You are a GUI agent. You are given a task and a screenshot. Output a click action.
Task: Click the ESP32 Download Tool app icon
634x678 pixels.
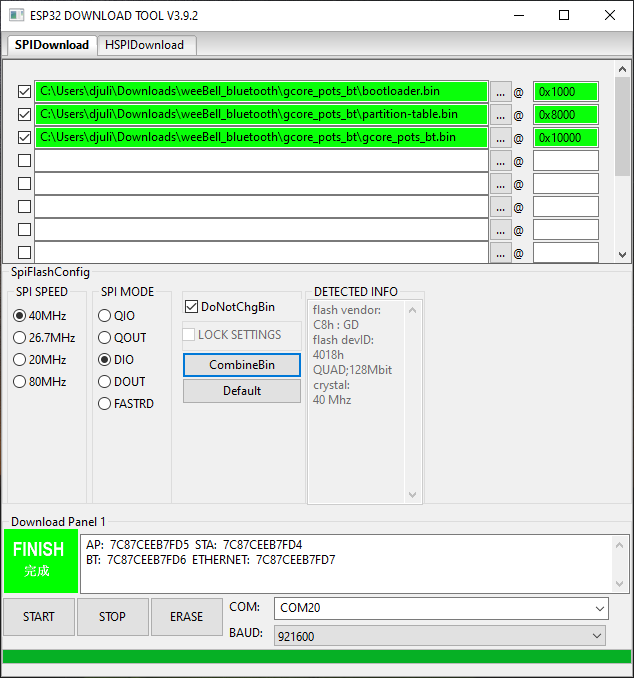click(16, 16)
